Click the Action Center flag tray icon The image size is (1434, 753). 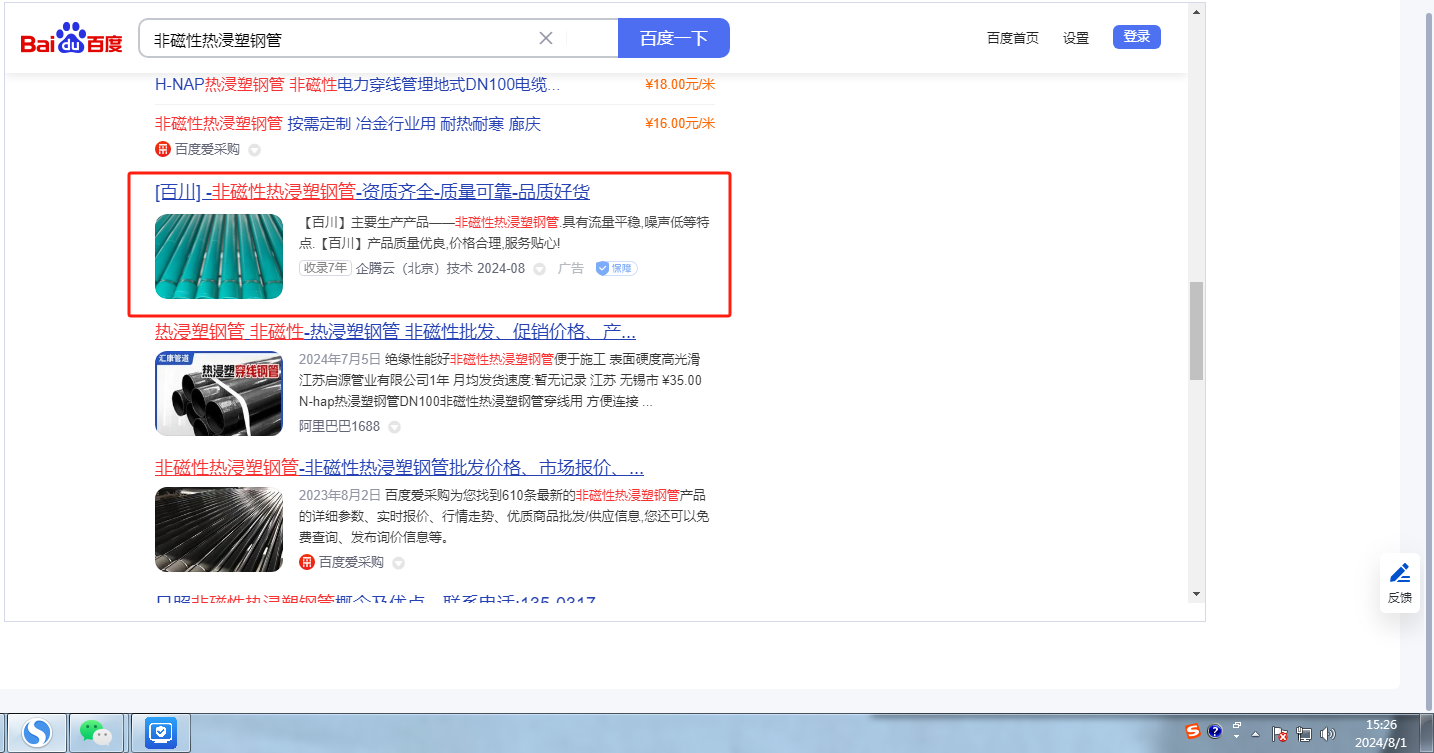1280,734
